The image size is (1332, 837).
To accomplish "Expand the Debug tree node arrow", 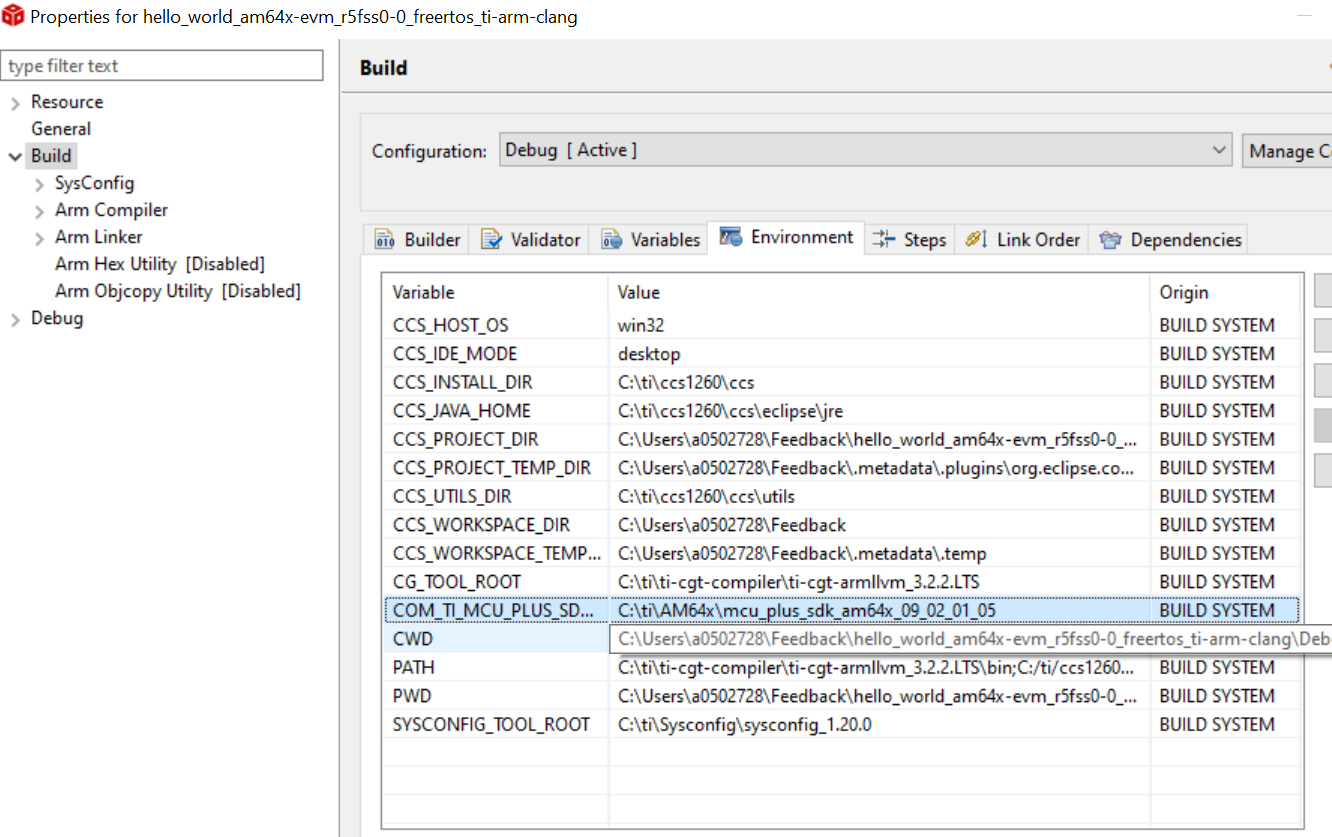I will [15, 319].
